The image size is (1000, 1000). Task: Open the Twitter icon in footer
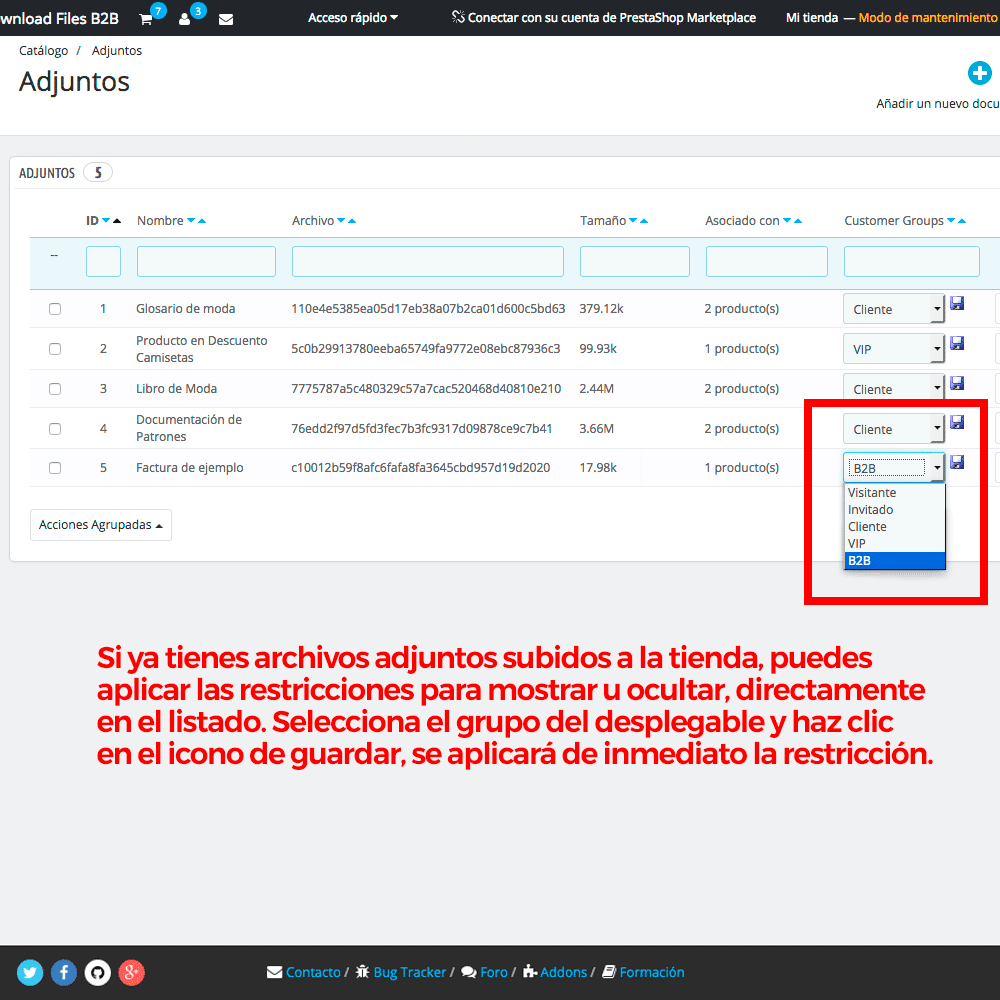(30, 973)
